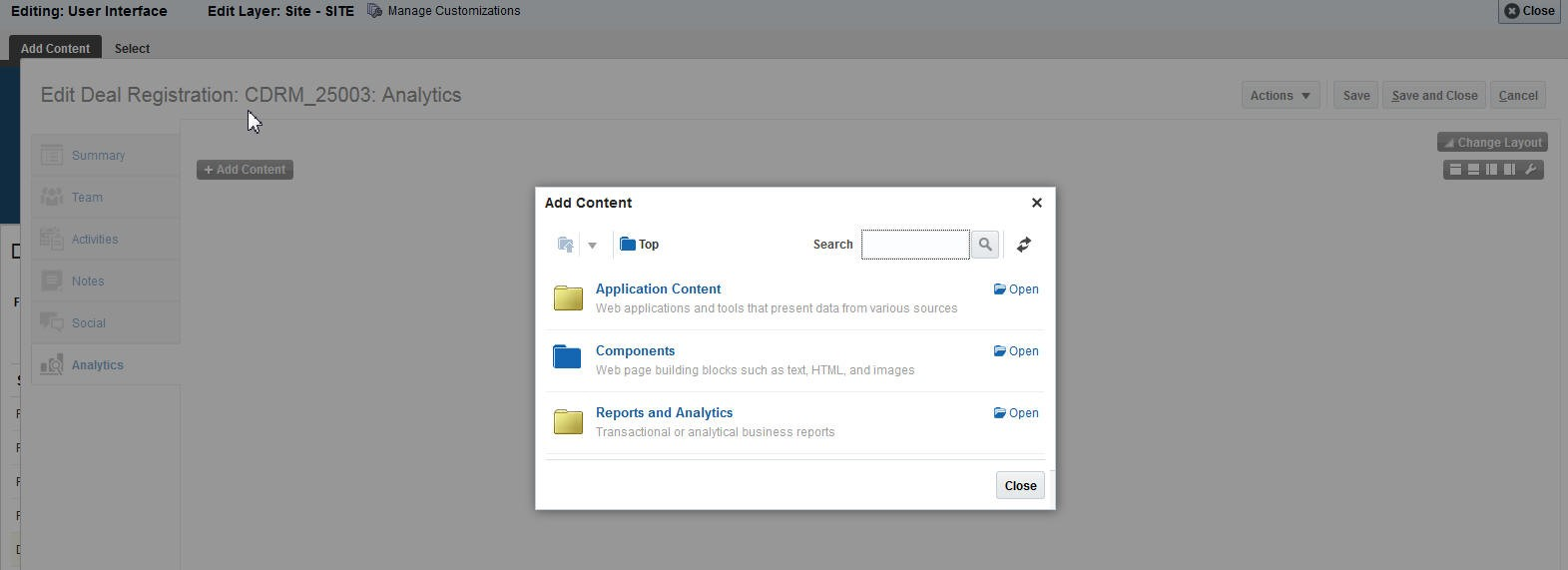1568x570 pixels.
Task: Click into the Search text field
Action: 915,245
